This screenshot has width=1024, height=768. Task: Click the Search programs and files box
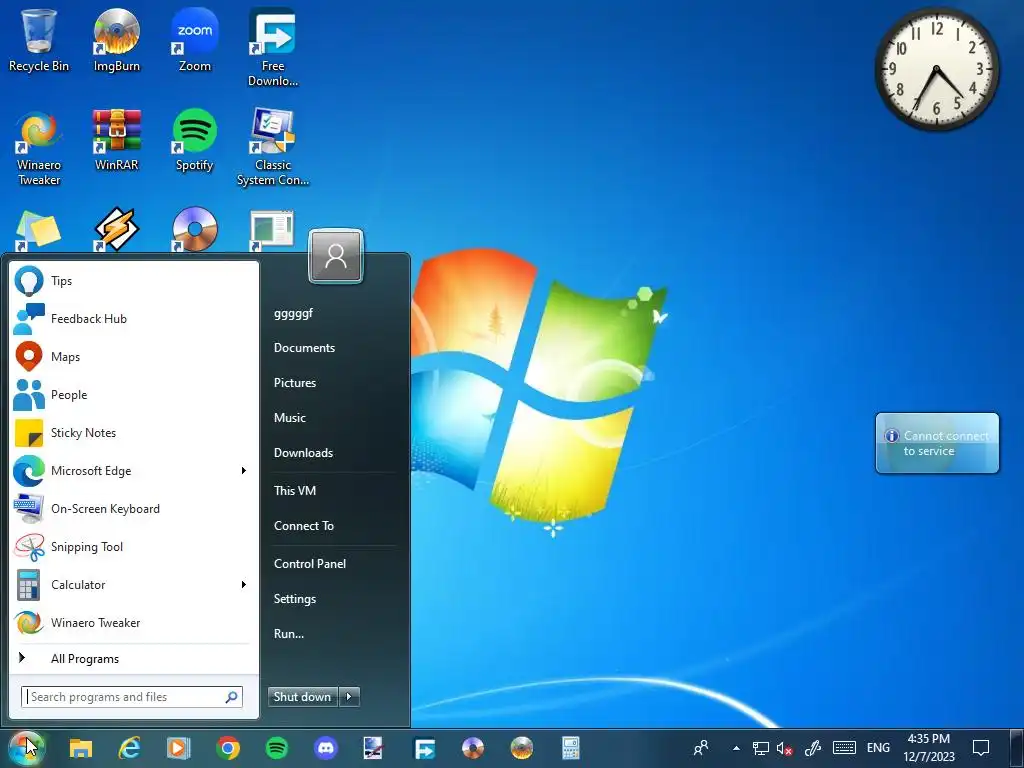click(x=131, y=697)
